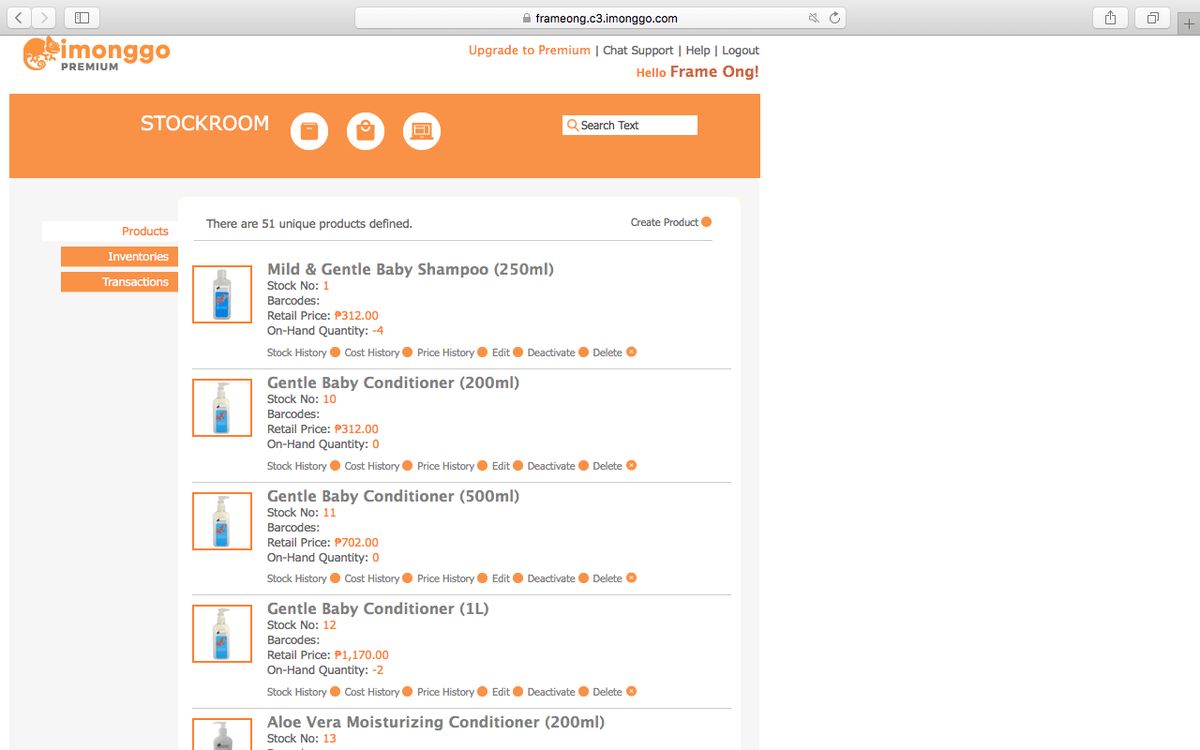Screen dimensions: 1200x750
Task: Select the Products tab in the sidebar
Action: click(x=145, y=231)
